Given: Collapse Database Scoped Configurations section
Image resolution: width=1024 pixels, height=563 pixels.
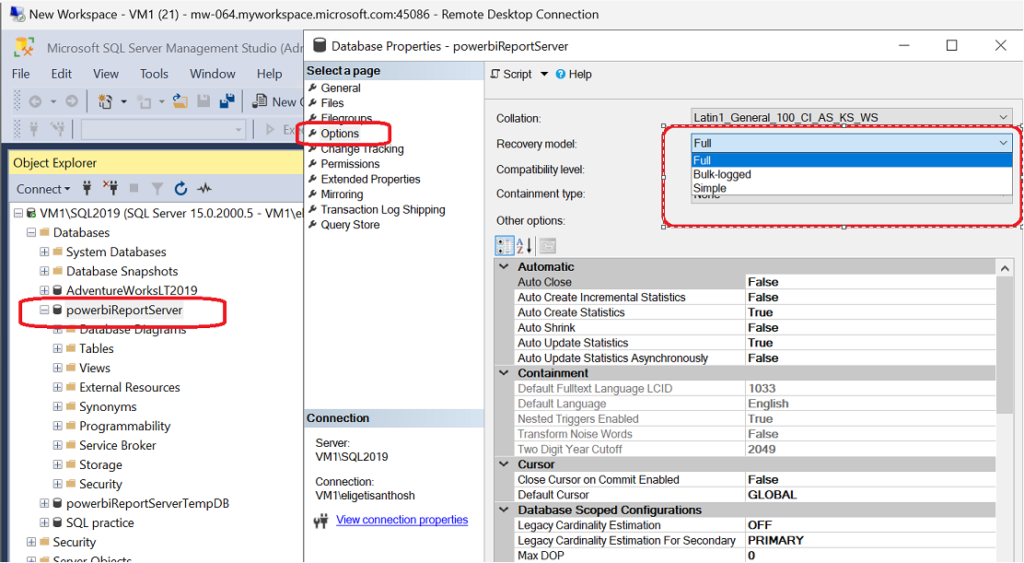Looking at the screenshot, I should 504,510.
